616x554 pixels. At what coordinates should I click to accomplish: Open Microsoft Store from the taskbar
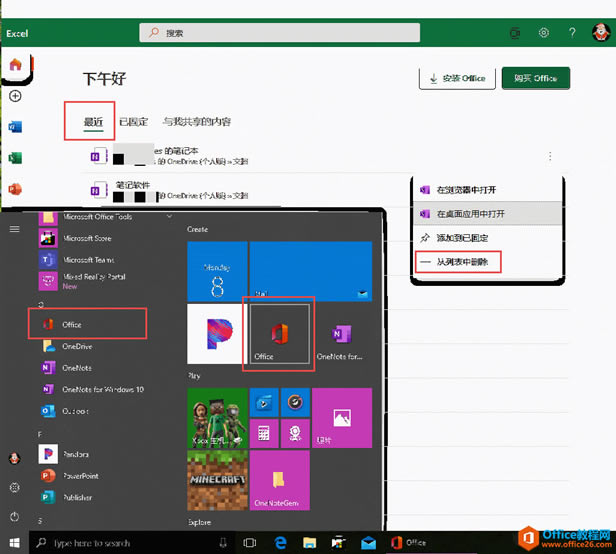tap(338, 543)
